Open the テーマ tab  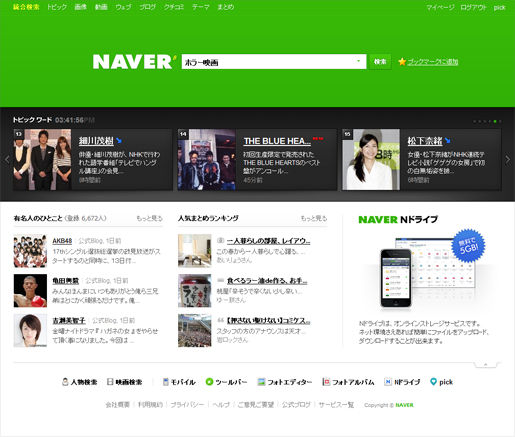[201, 7]
